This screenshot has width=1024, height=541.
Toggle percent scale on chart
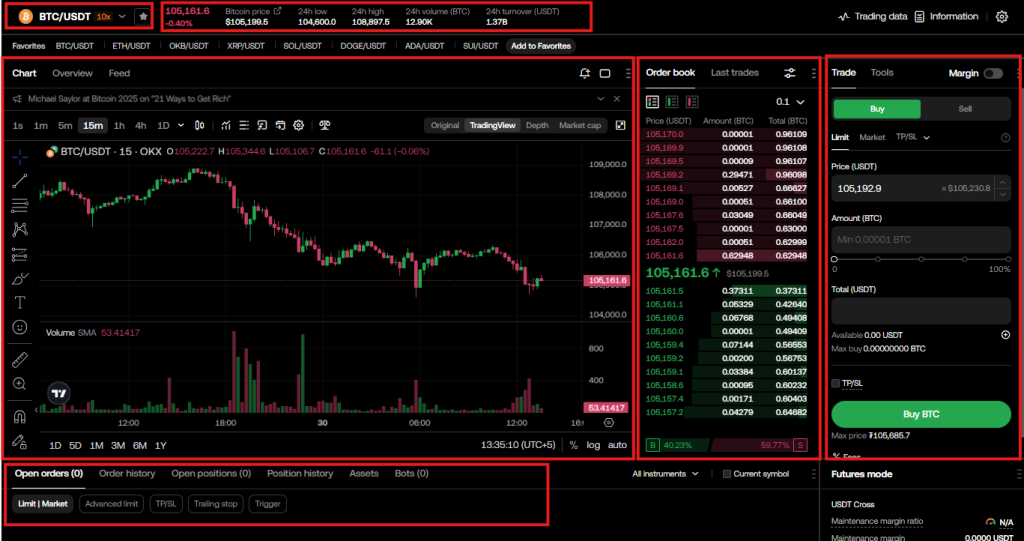pos(573,445)
